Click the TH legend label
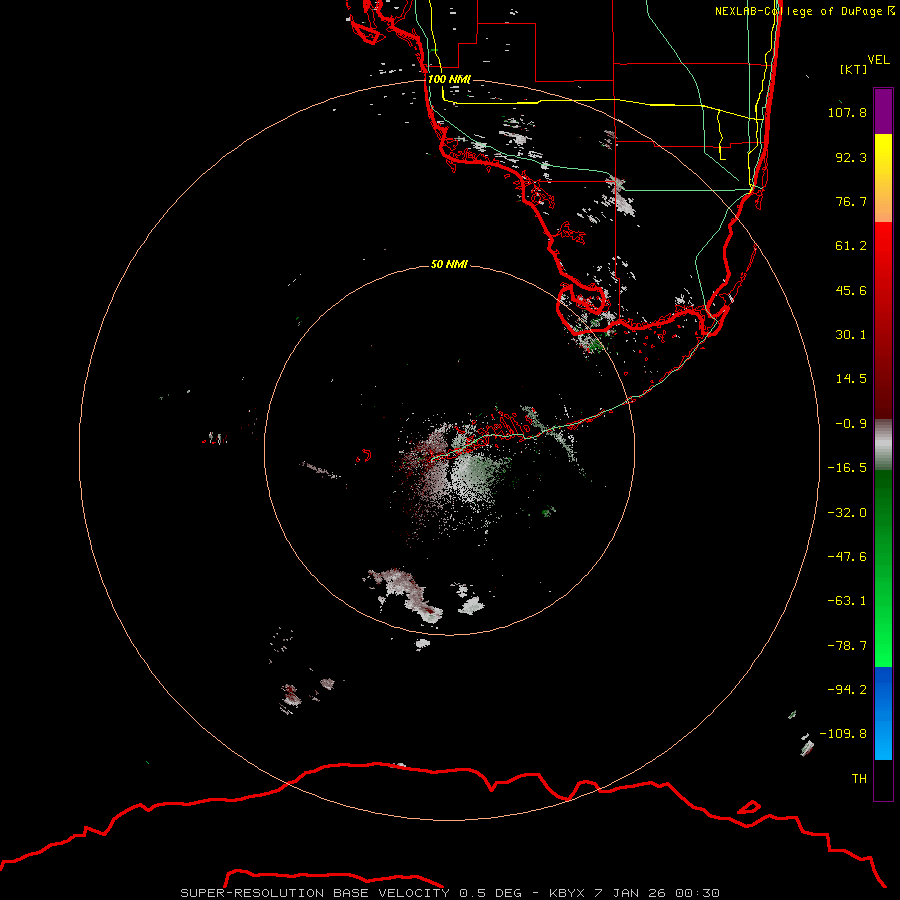The width and height of the screenshot is (900, 900). [x=859, y=779]
